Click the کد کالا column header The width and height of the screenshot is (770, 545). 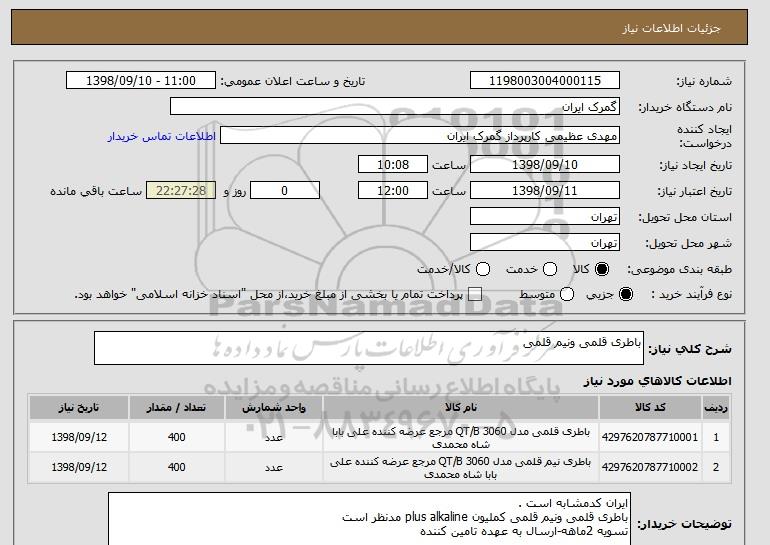650,408
